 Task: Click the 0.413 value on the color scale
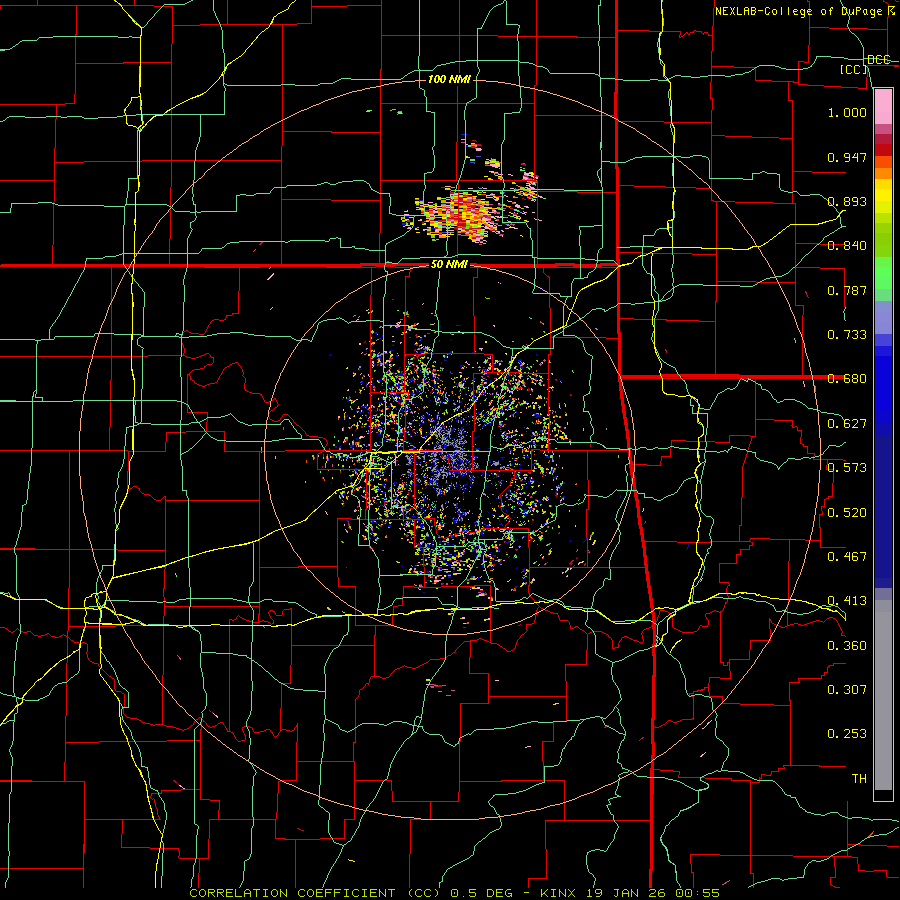tap(847, 601)
